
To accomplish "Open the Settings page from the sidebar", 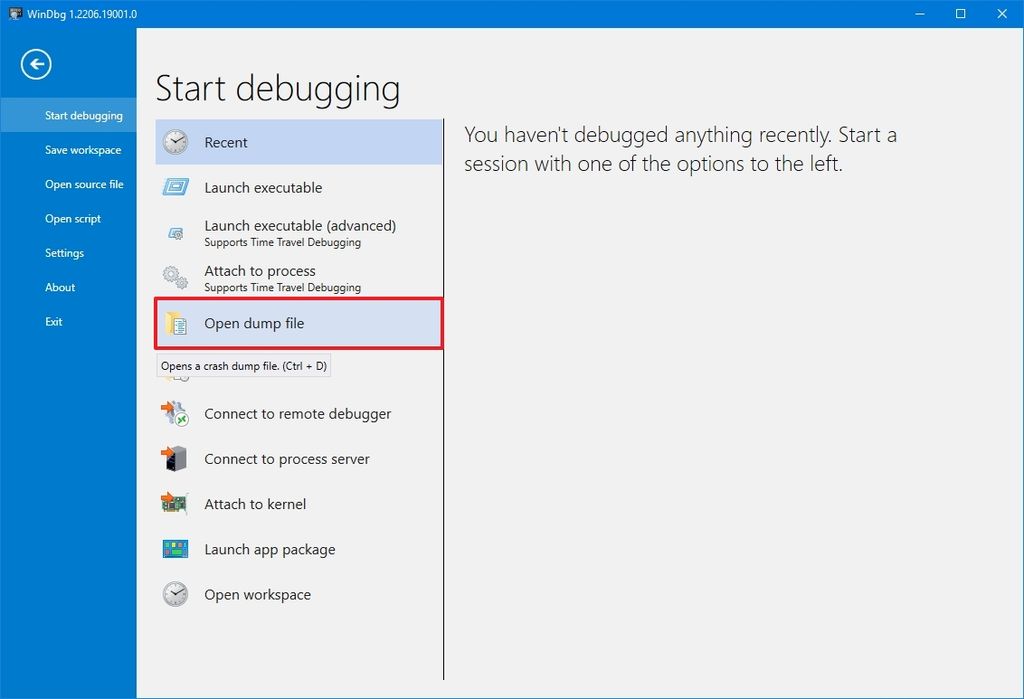I will pyautogui.click(x=64, y=252).
